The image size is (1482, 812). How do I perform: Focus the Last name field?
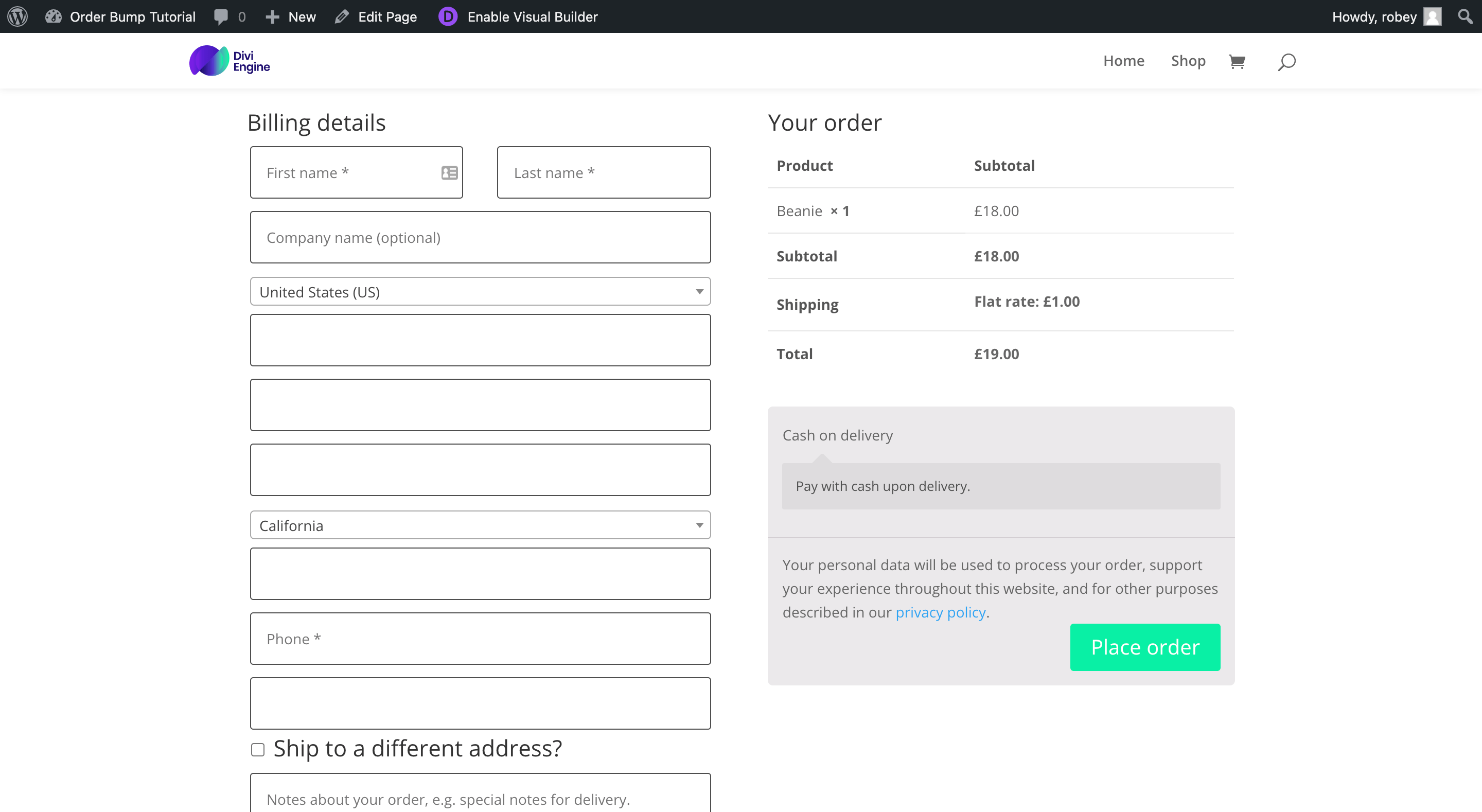pyautogui.click(x=604, y=173)
